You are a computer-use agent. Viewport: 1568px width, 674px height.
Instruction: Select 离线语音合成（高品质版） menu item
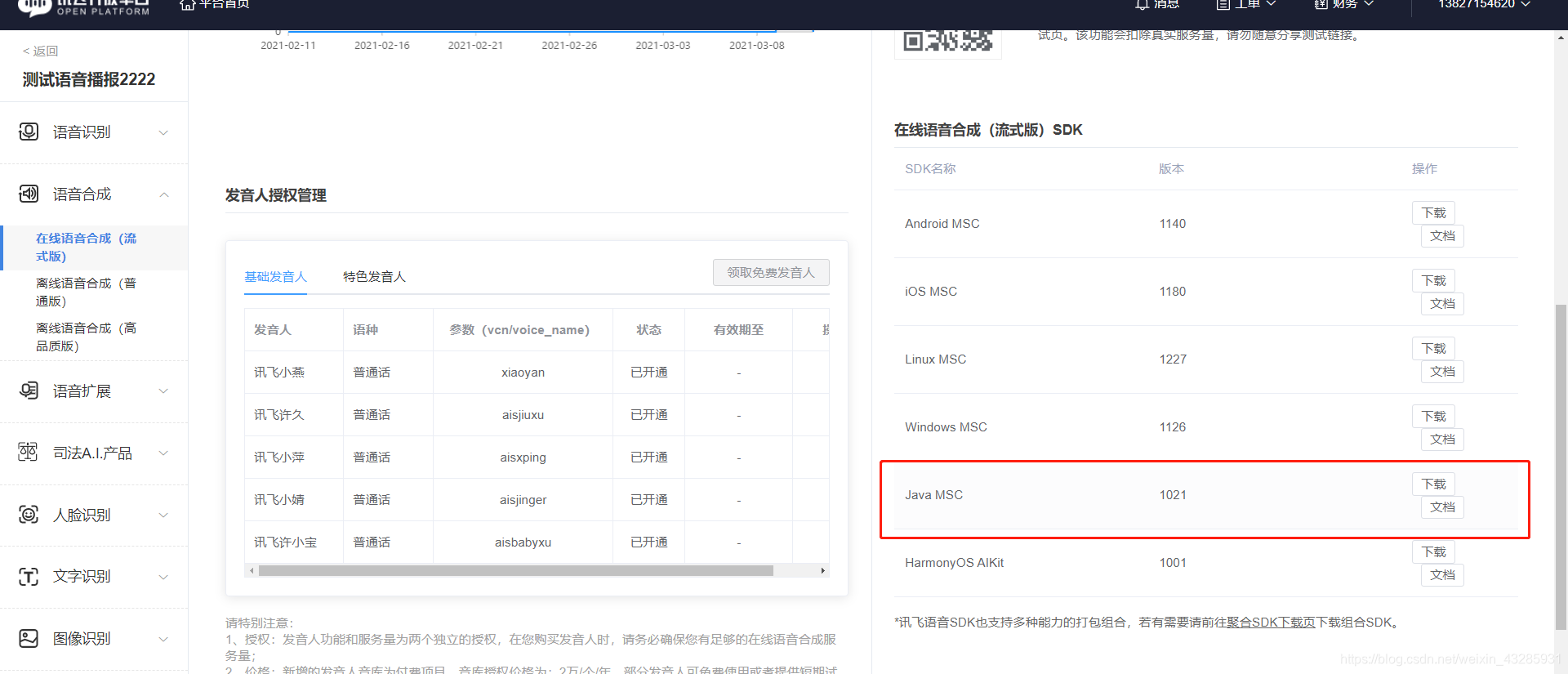coord(94,337)
